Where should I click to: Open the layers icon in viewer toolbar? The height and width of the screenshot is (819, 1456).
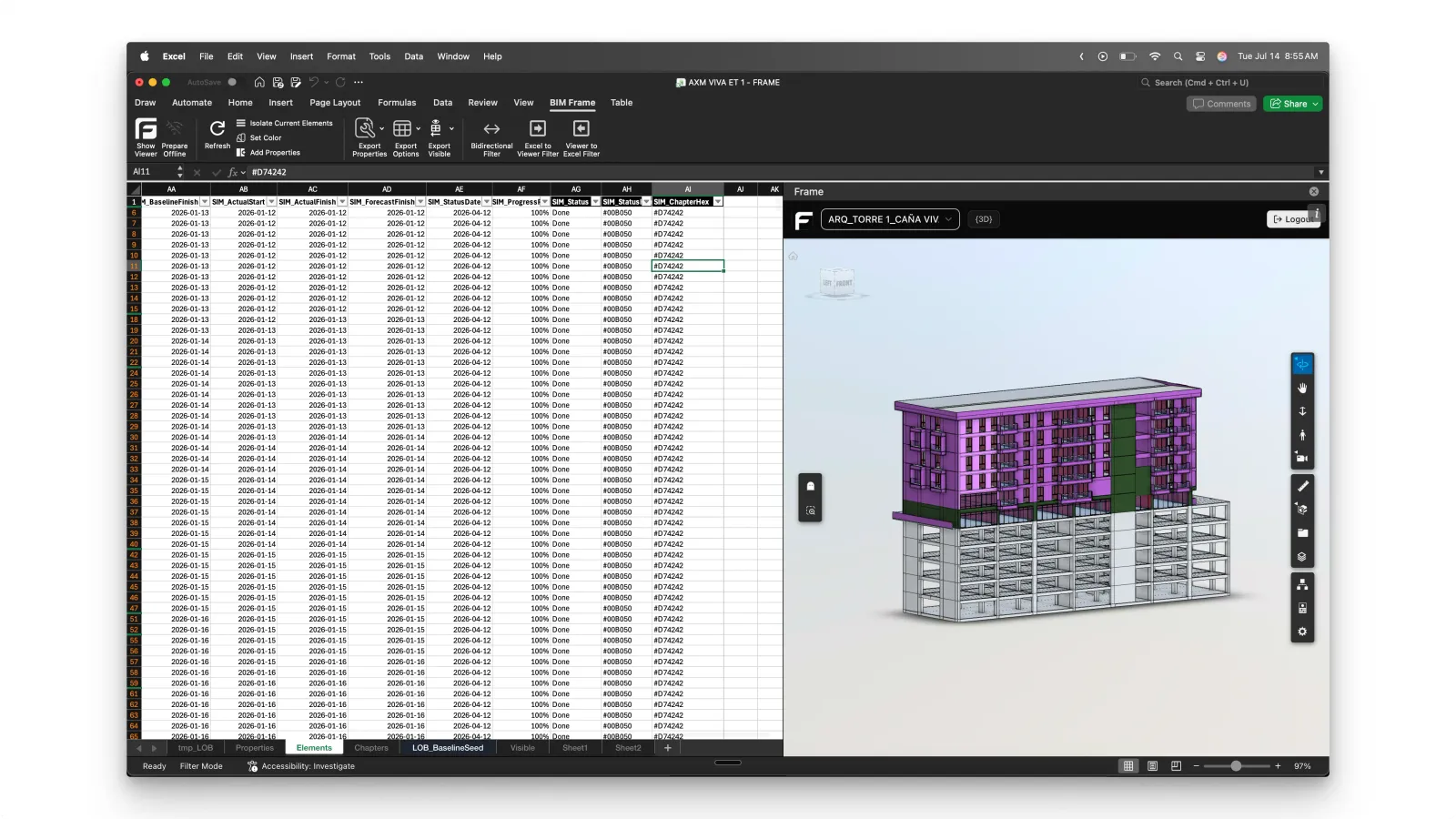tap(1302, 557)
